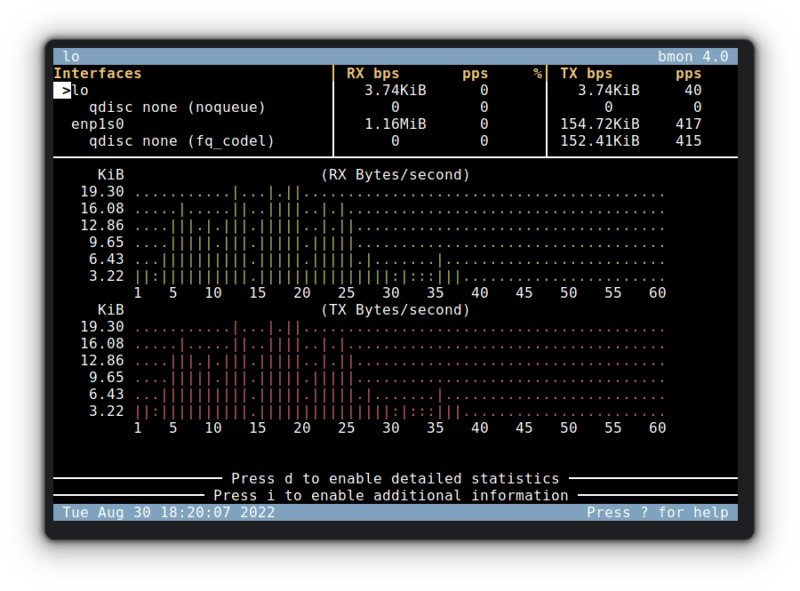Select the lo interface entry
Image resolution: width=800 pixels, height=591 pixels.
80,90
